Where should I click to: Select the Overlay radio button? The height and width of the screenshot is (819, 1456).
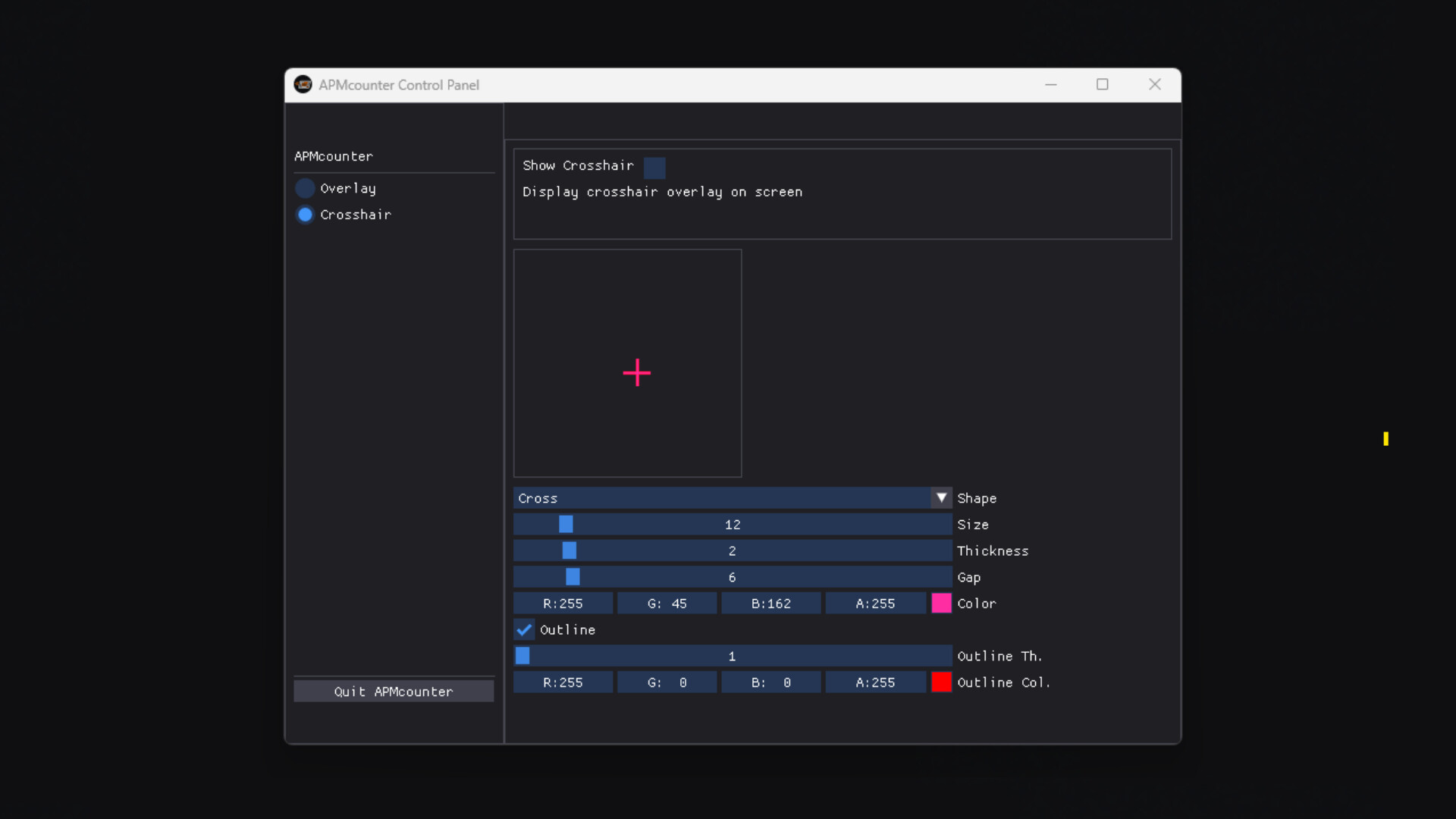click(304, 187)
